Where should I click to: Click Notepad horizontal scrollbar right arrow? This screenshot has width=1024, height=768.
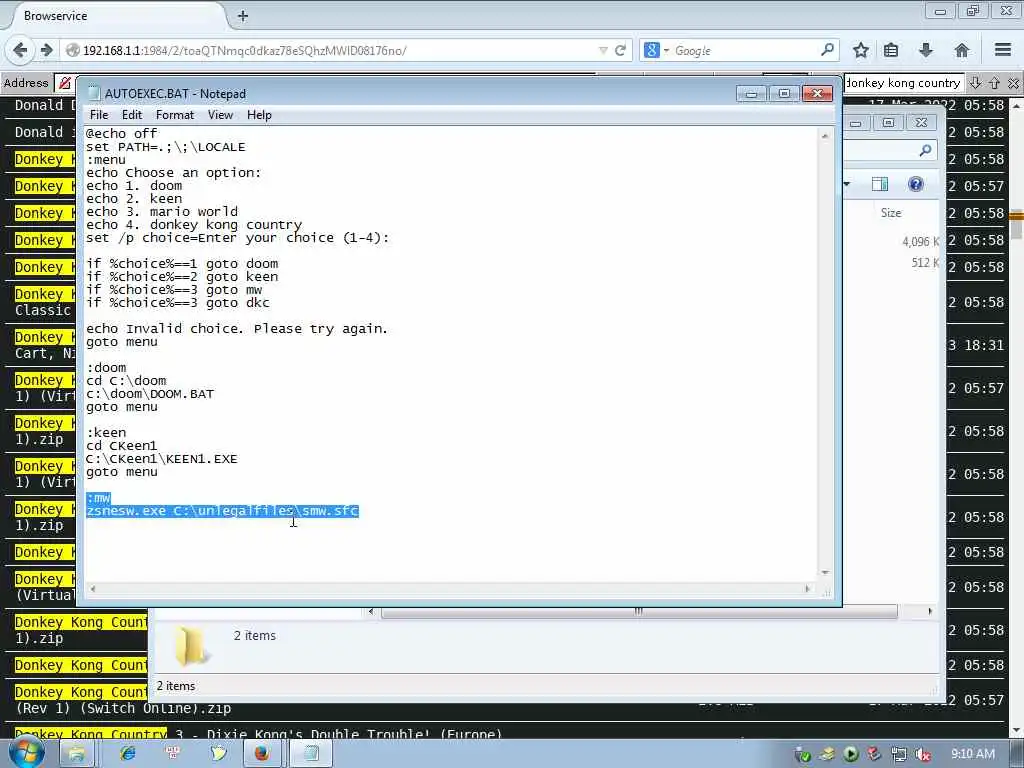pyautogui.click(x=808, y=589)
